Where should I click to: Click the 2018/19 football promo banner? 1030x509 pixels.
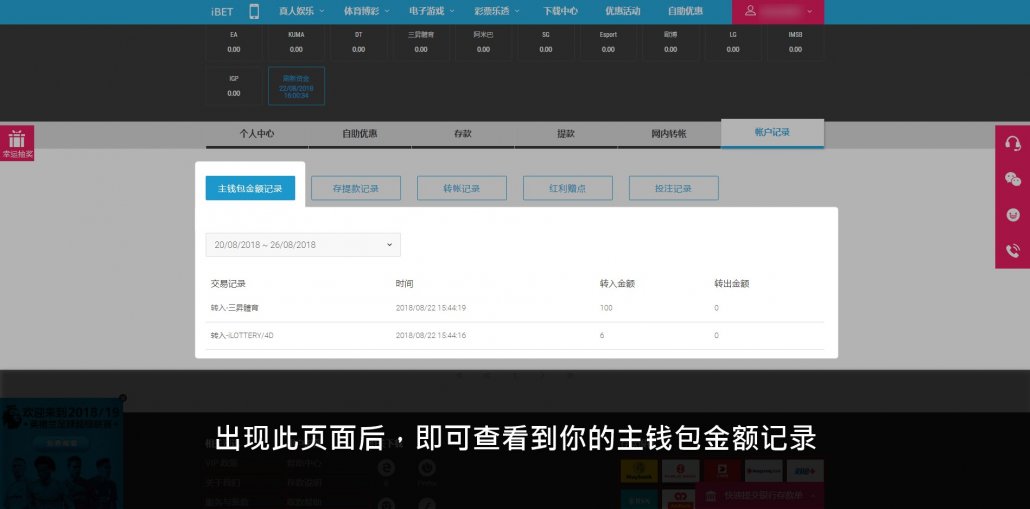[x=61, y=453]
